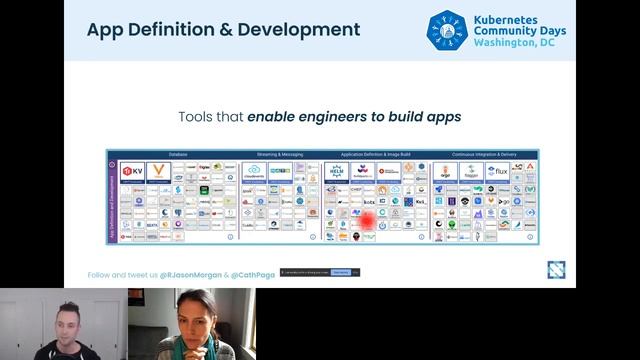Image resolution: width=640 pixels, height=360 pixels.
Task: Click the Chef logo tile
Action: point(356,190)
